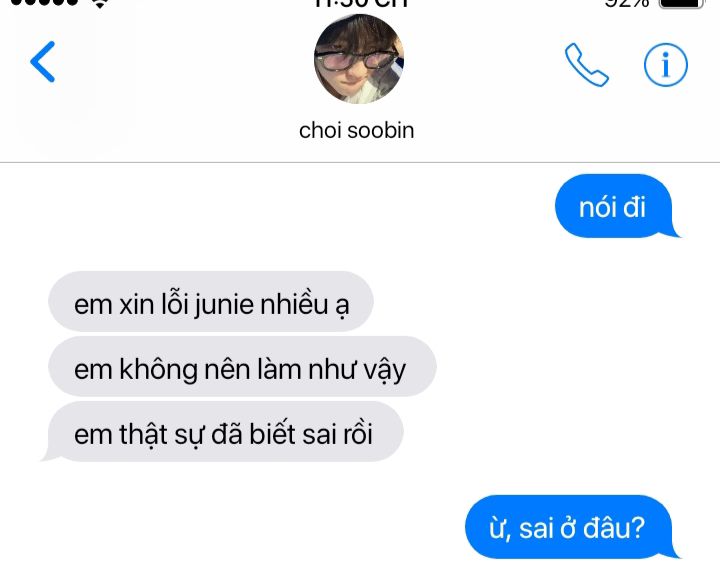The width and height of the screenshot is (720, 582).
Task: Select the message "em xin lỗi junie nhiều ạ"
Action: point(211,301)
